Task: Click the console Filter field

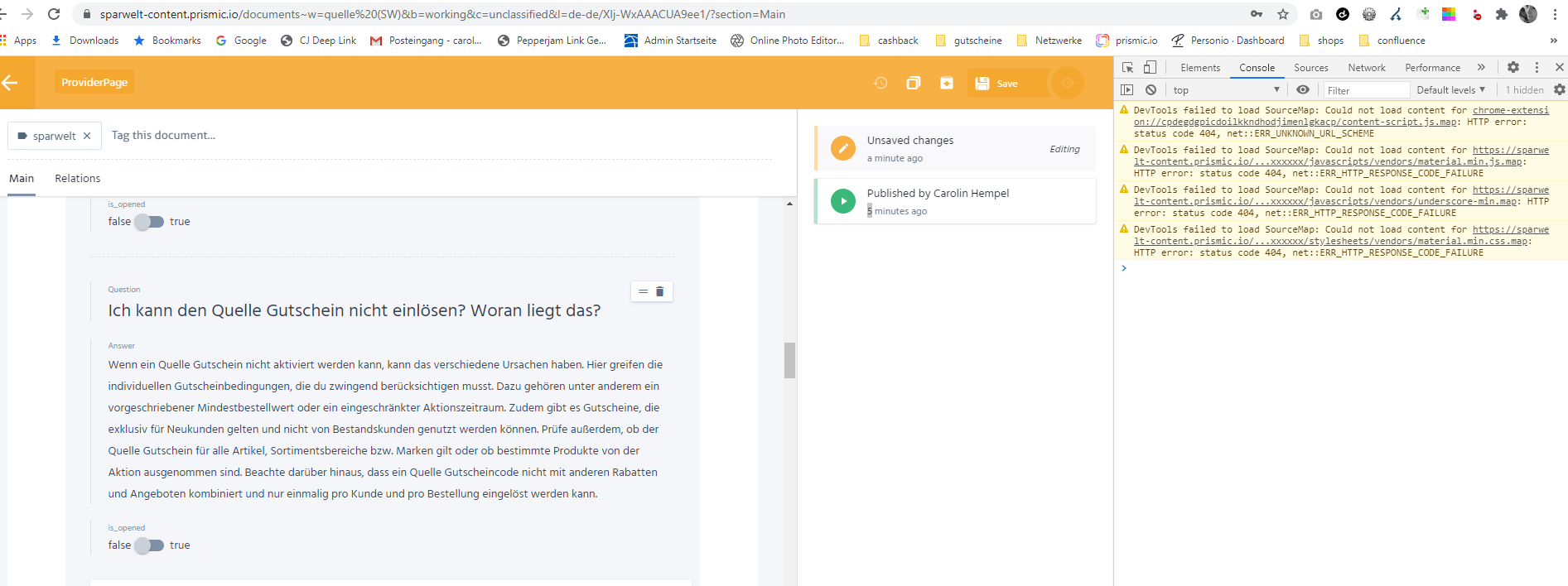Action: coord(1366,90)
